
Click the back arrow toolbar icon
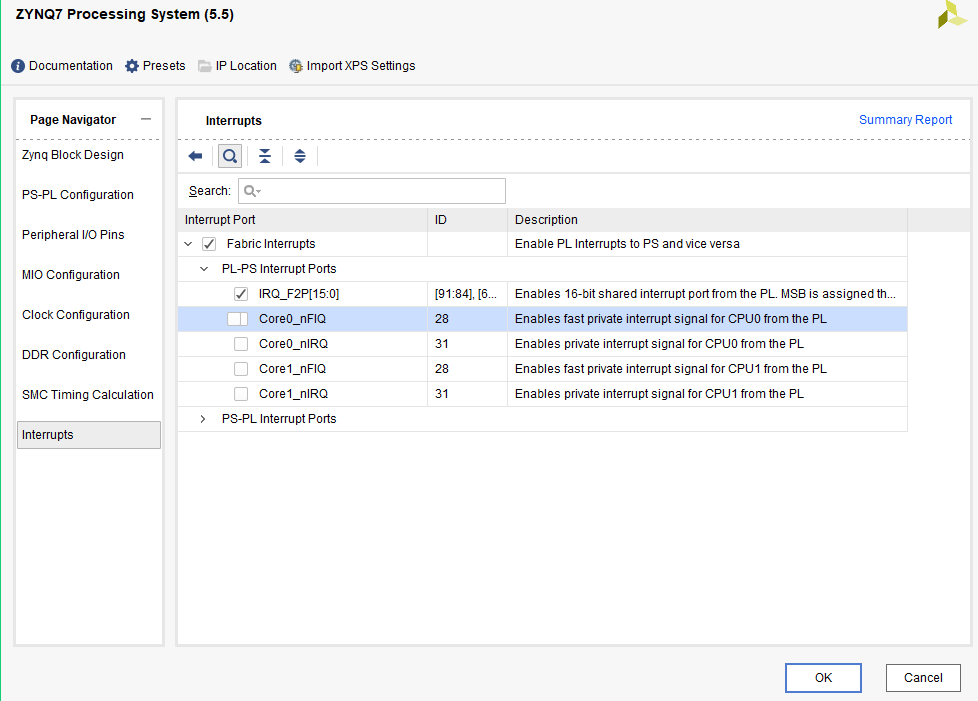point(195,156)
